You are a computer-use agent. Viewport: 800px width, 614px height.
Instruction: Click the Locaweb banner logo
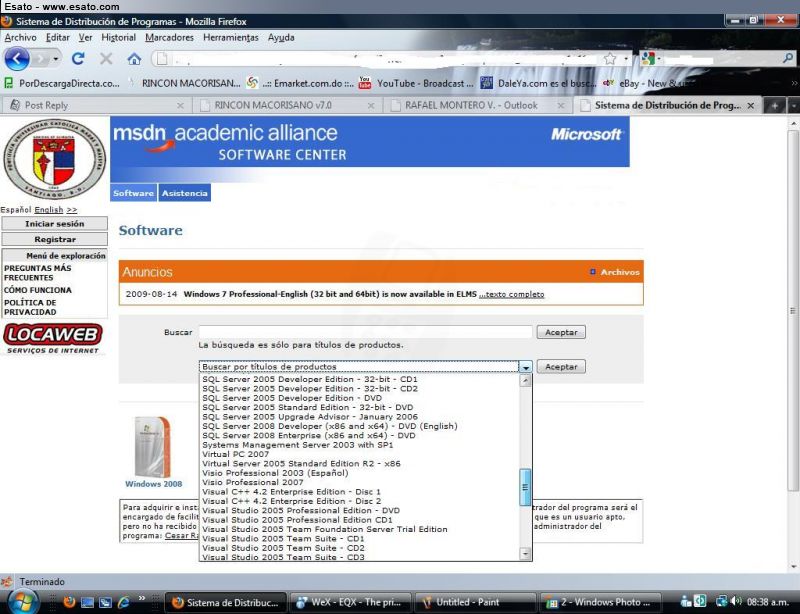53,337
